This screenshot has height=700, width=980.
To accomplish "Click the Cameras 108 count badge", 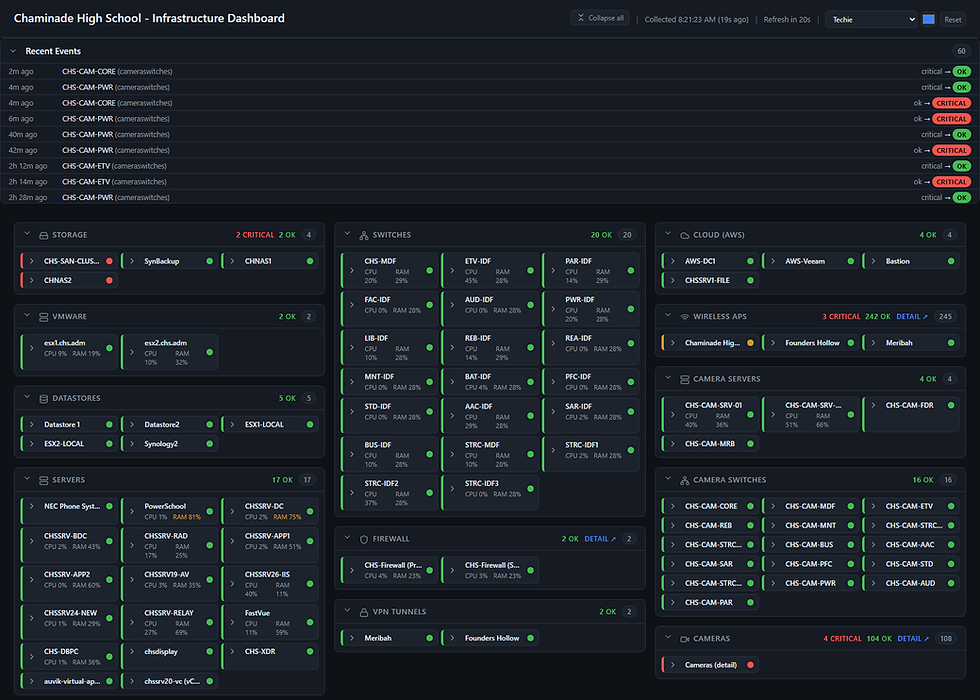I will click(x=946, y=639).
